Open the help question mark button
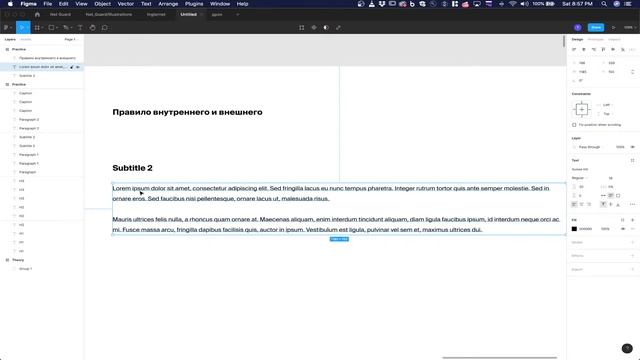This screenshot has width=640, height=360. [627, 348]
